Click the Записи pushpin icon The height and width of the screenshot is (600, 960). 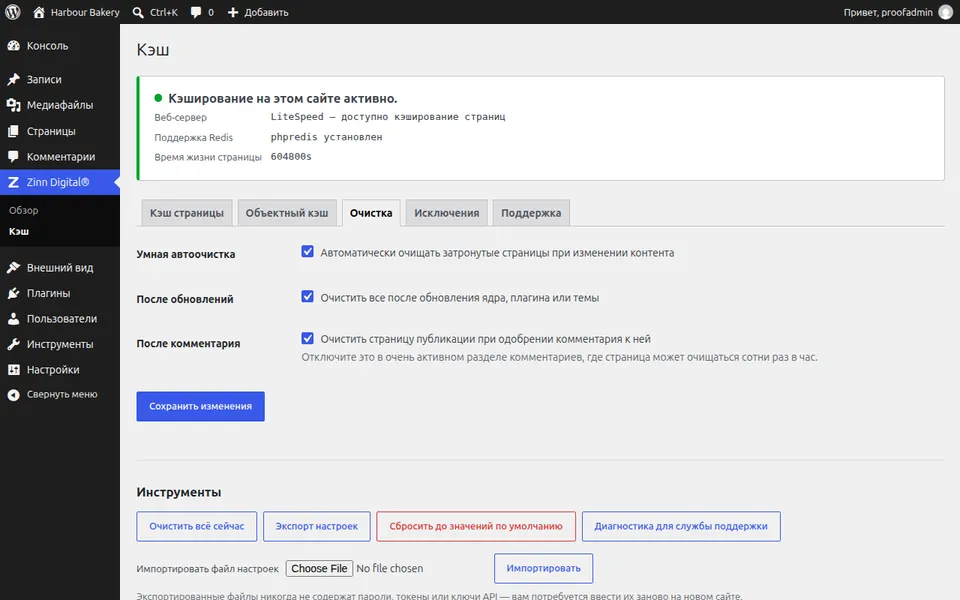click(13, 80)
